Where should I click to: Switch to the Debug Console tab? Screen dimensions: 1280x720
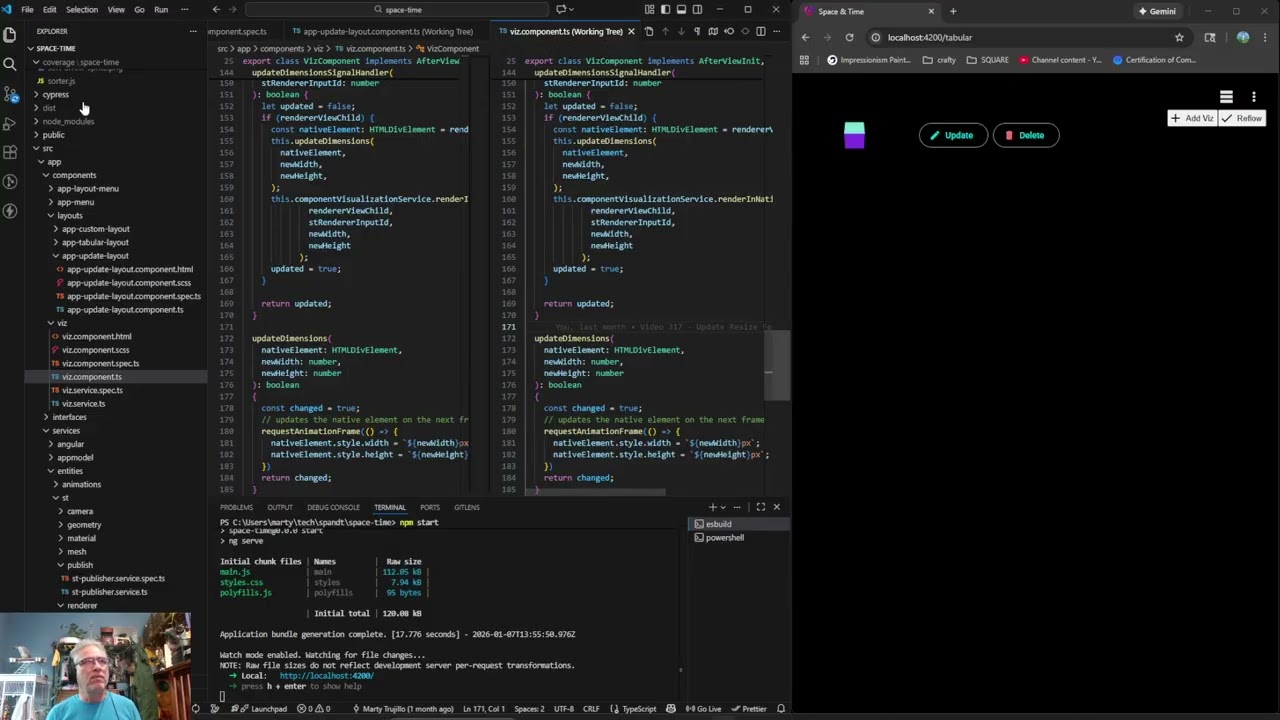(x=333, y=507)
